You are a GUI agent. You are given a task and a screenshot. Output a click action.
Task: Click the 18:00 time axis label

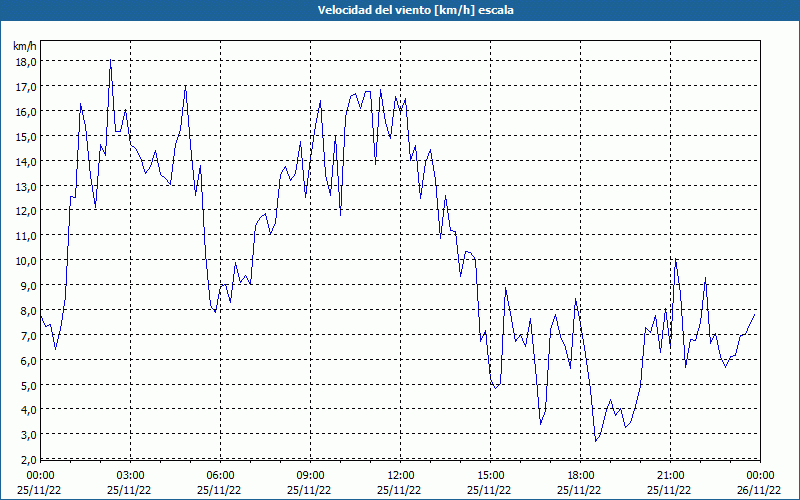pos(581,476)
